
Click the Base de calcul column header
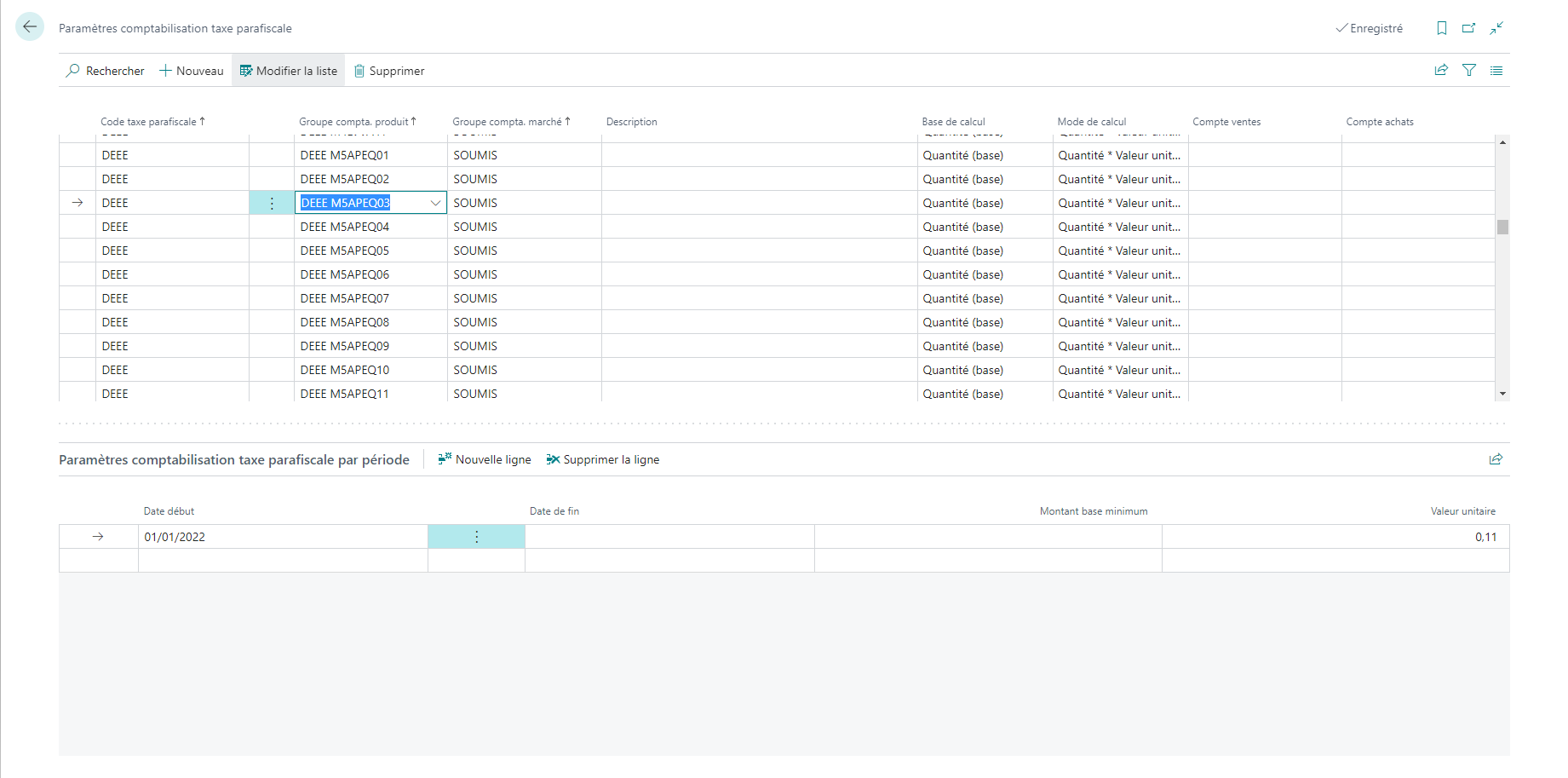pos(953,122)
